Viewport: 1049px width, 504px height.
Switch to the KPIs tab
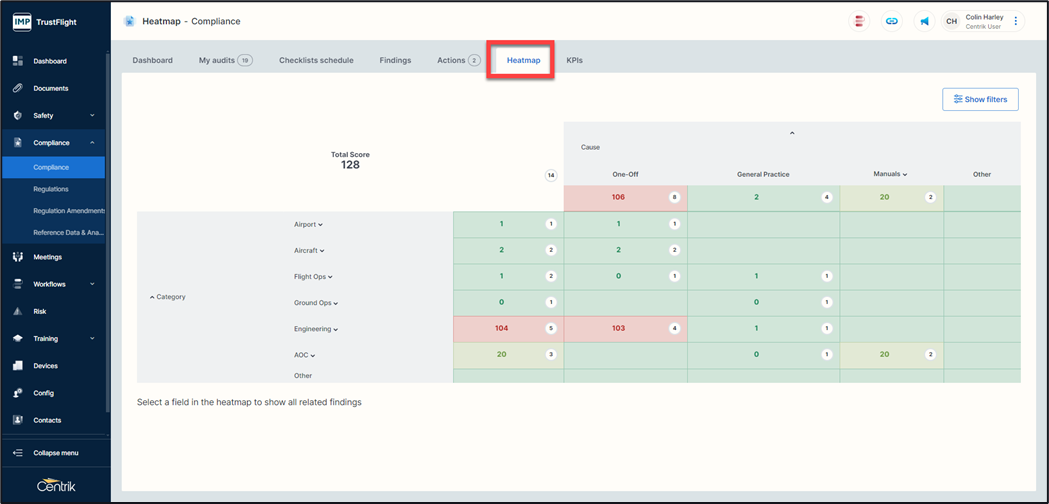click(x=574, y=60)
